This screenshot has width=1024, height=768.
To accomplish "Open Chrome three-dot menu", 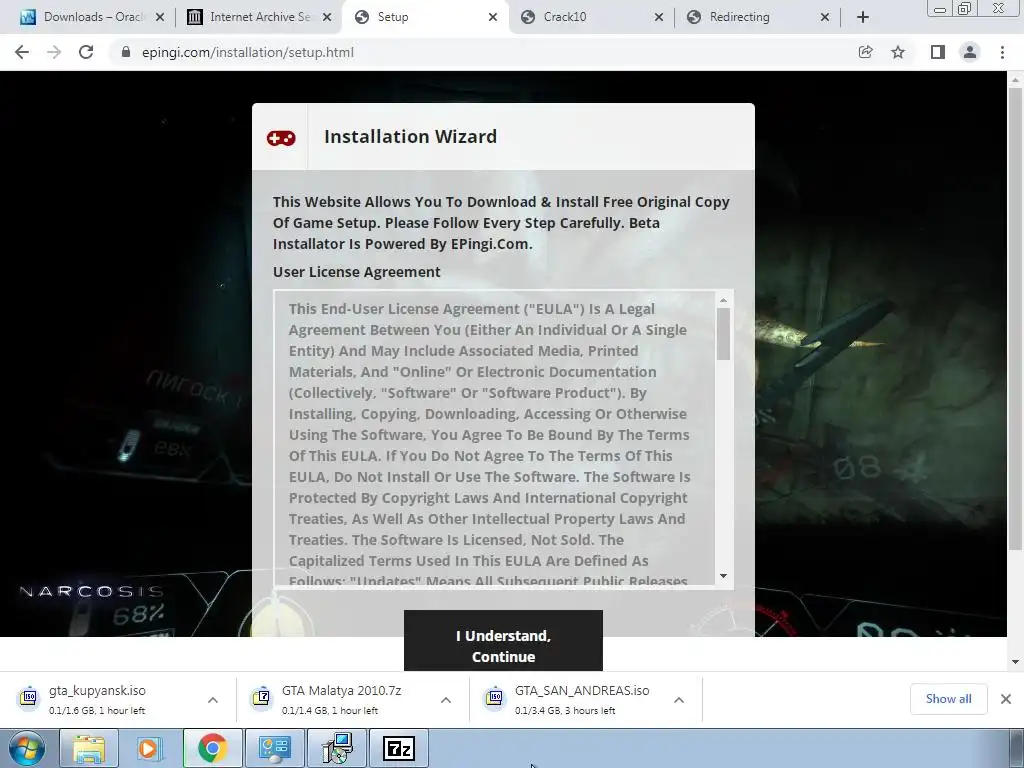I will pos(1002,52).
